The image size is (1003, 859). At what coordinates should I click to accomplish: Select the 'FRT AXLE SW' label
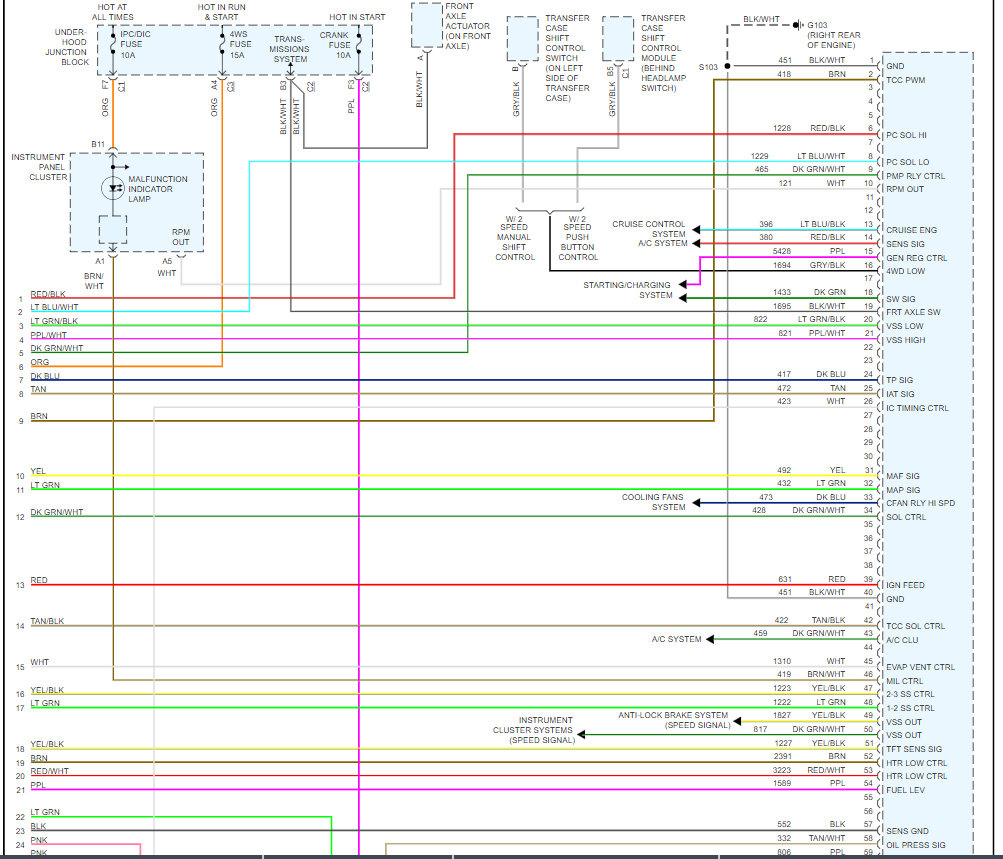coord(913,312)
